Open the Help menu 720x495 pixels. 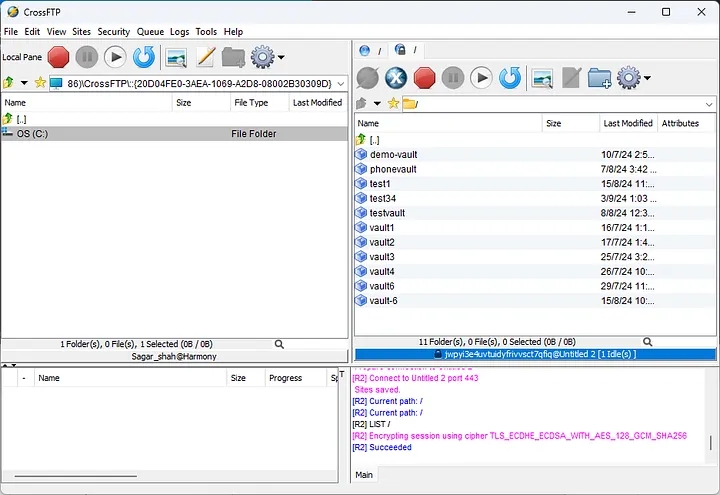coord(233,32)
